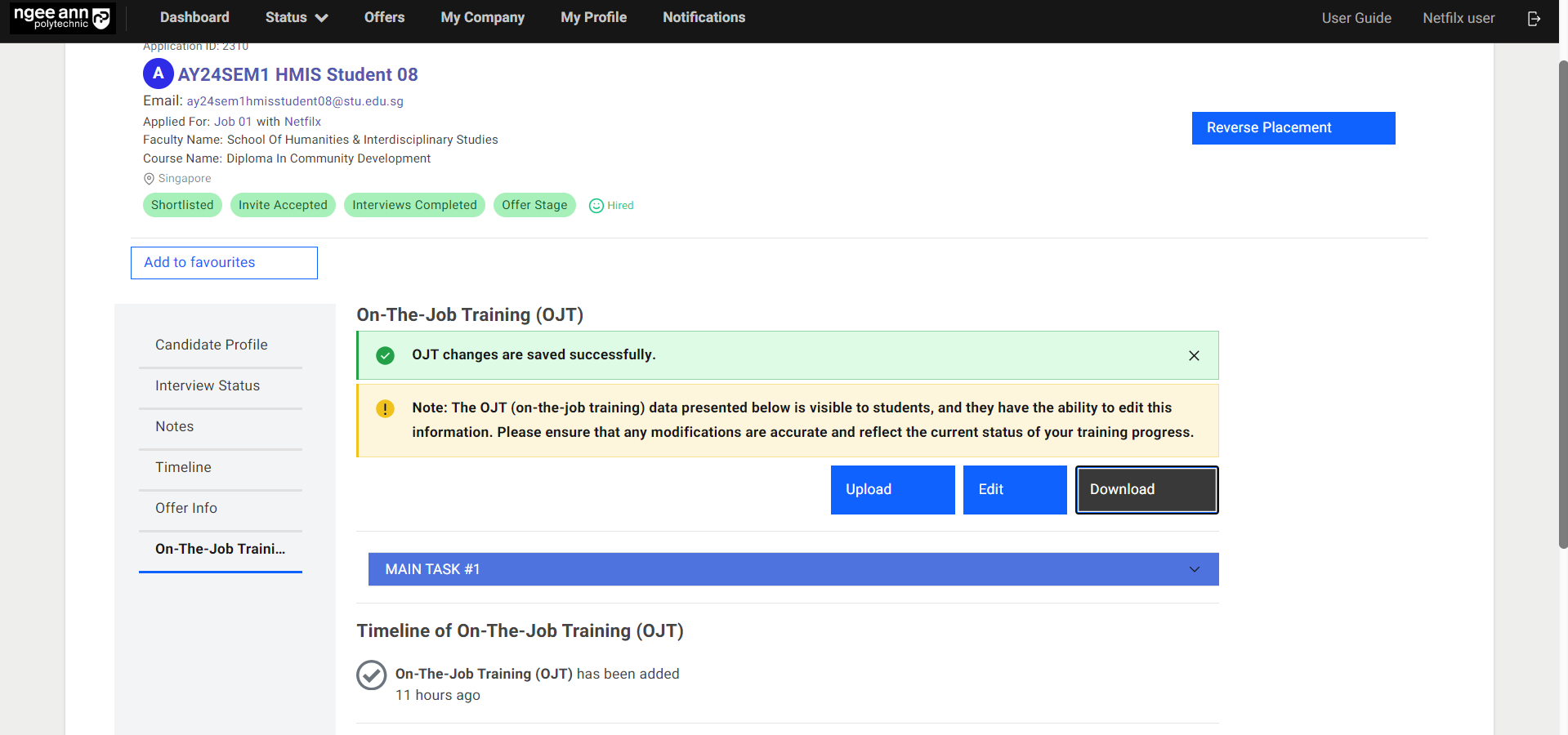Click the timeline checkmark circle icon

371,675
